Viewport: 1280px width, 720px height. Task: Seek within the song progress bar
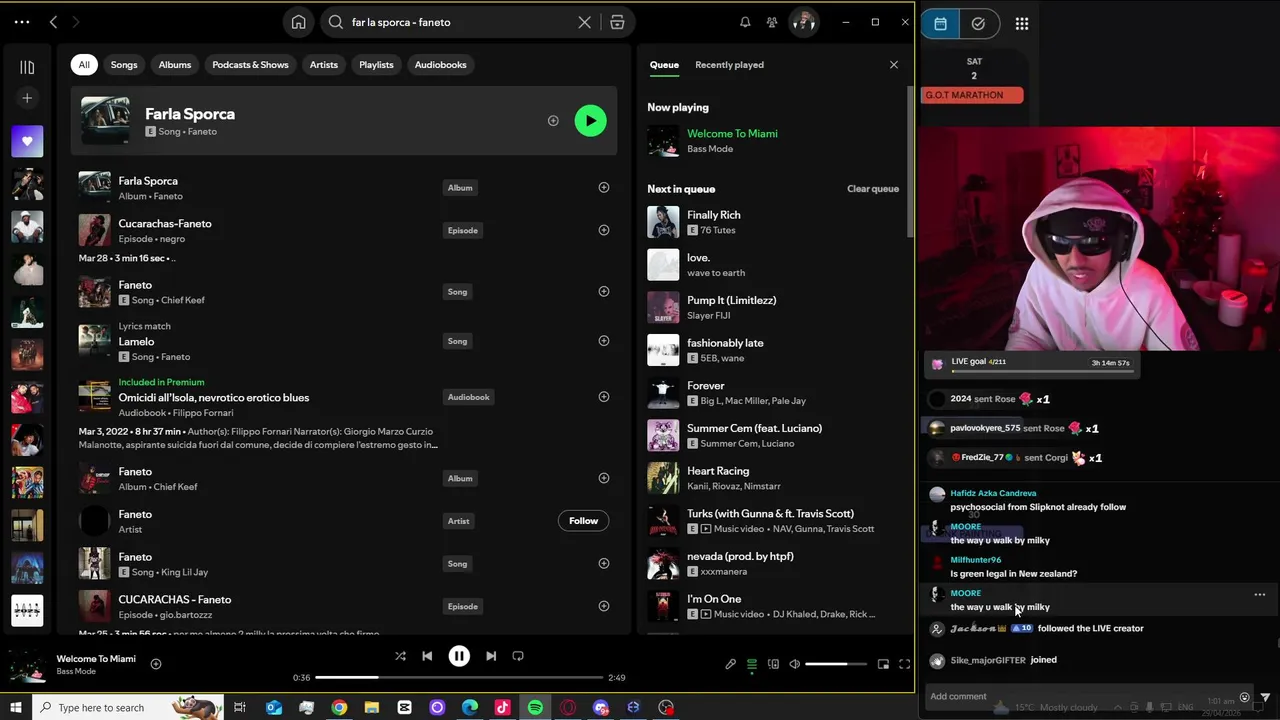point(459,678)
